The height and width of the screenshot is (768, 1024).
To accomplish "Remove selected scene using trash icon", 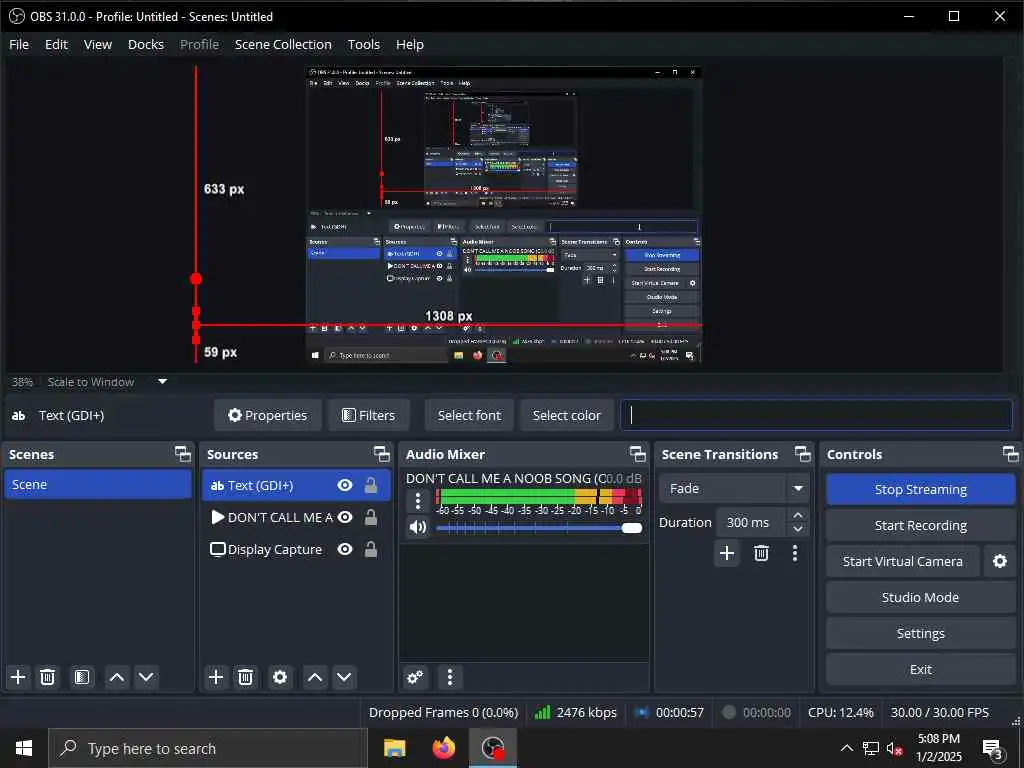I will tap(48, 677).
